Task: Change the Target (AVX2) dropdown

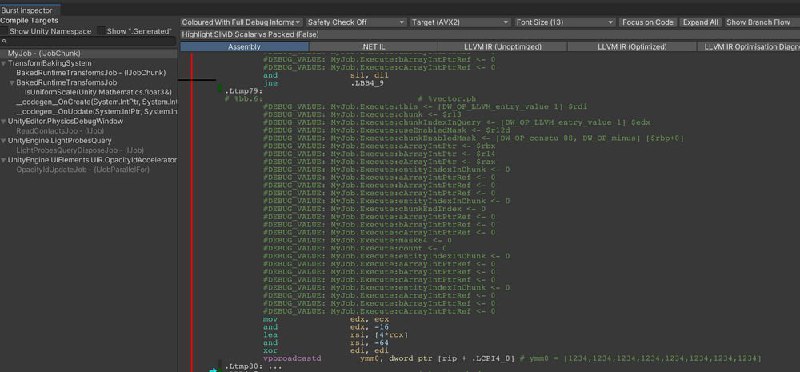Action: click(x=460, y=22)
